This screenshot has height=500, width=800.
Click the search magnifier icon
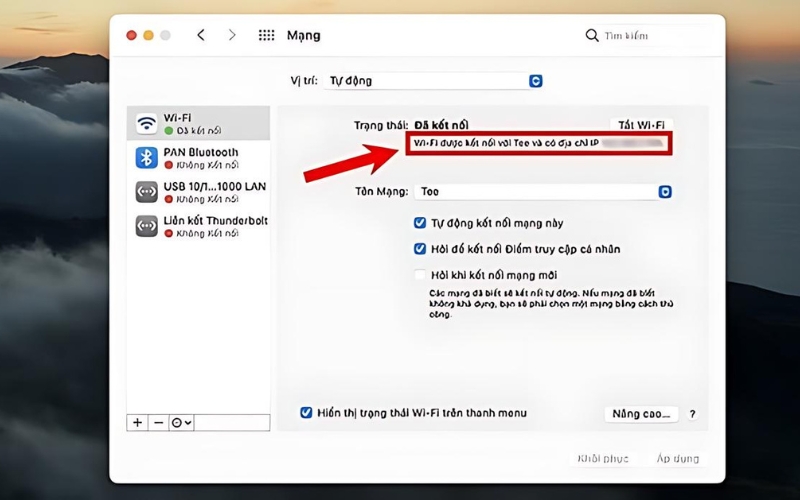pyautogui.click(x=591, y=35)
